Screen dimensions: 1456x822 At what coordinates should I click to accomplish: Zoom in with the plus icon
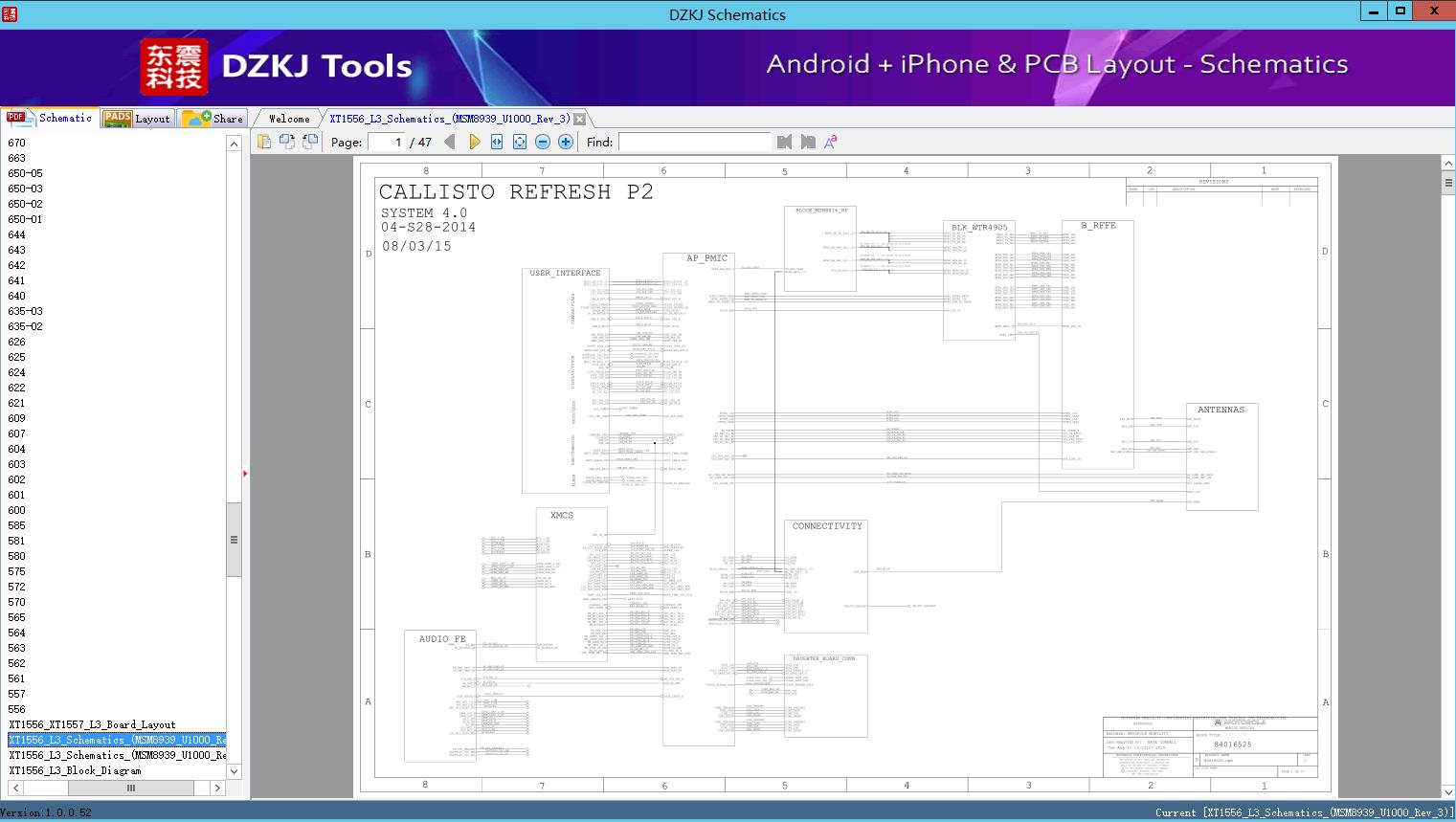[x=566, y=142]
